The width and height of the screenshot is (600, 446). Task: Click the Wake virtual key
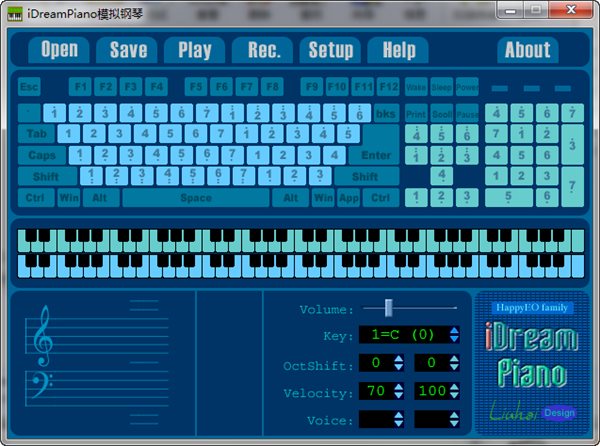click(416, 87)
